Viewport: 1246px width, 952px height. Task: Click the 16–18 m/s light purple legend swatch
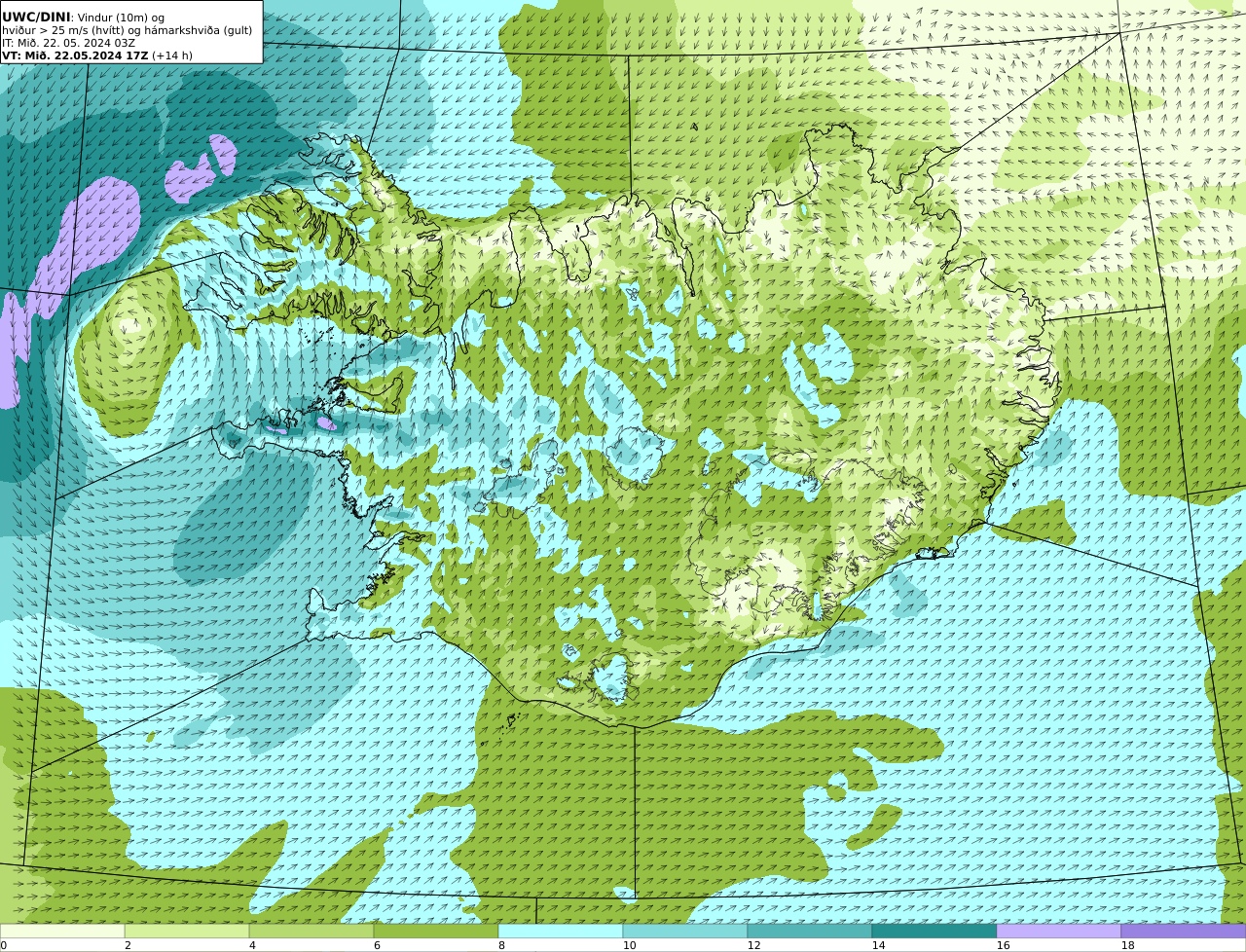point(1059,931)
